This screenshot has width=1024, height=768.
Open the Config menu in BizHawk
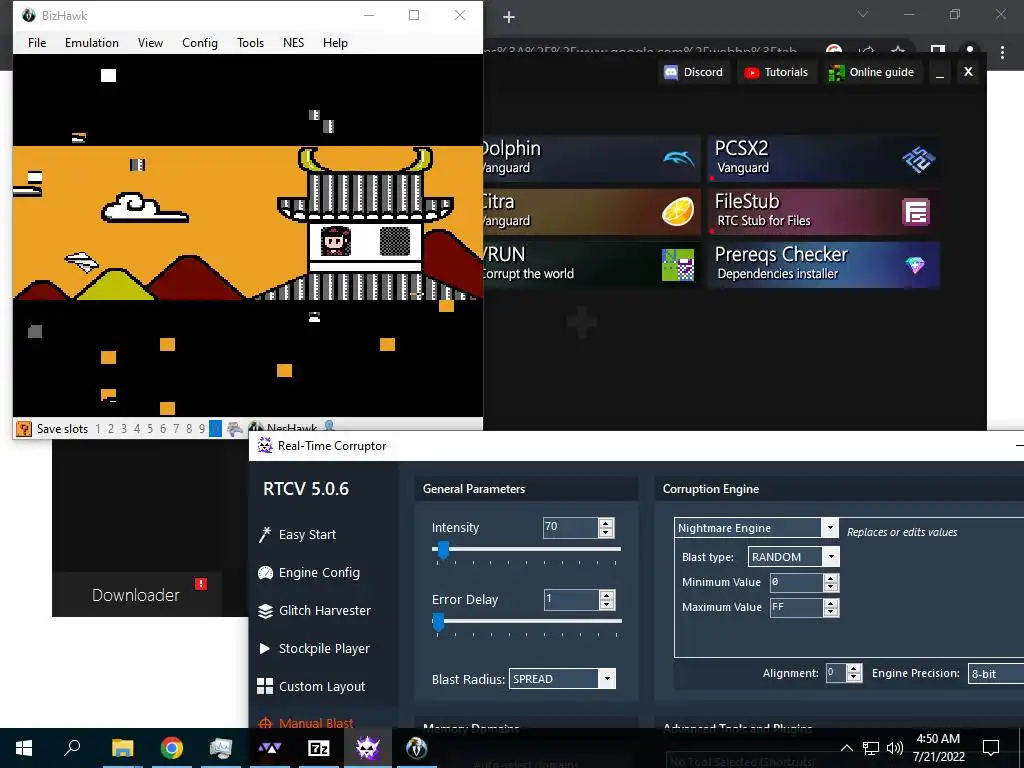point(200,42)
